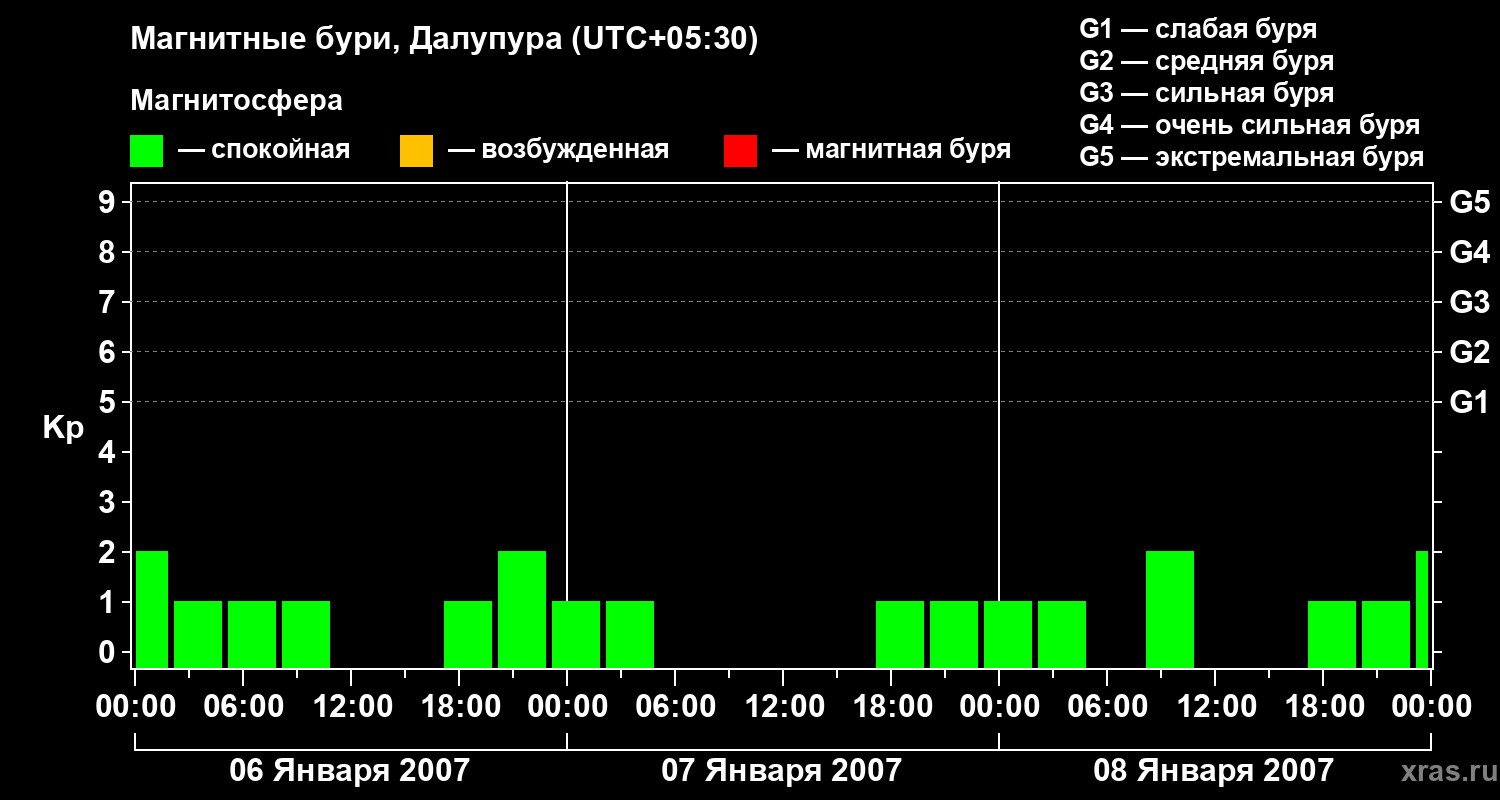
Task: Click the date label '08 Января 2007'
Action: click(1213, 770)
